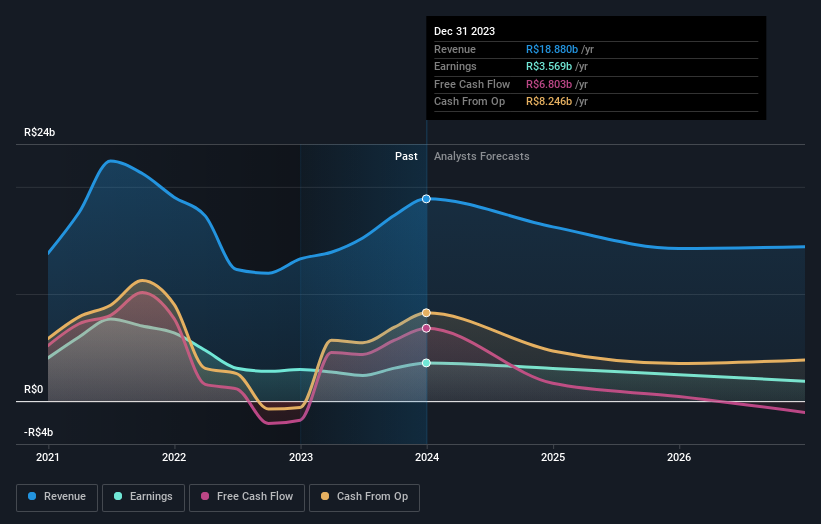Click the R$18.880b revenue value

pyautogui.click(x=552, y=49)
